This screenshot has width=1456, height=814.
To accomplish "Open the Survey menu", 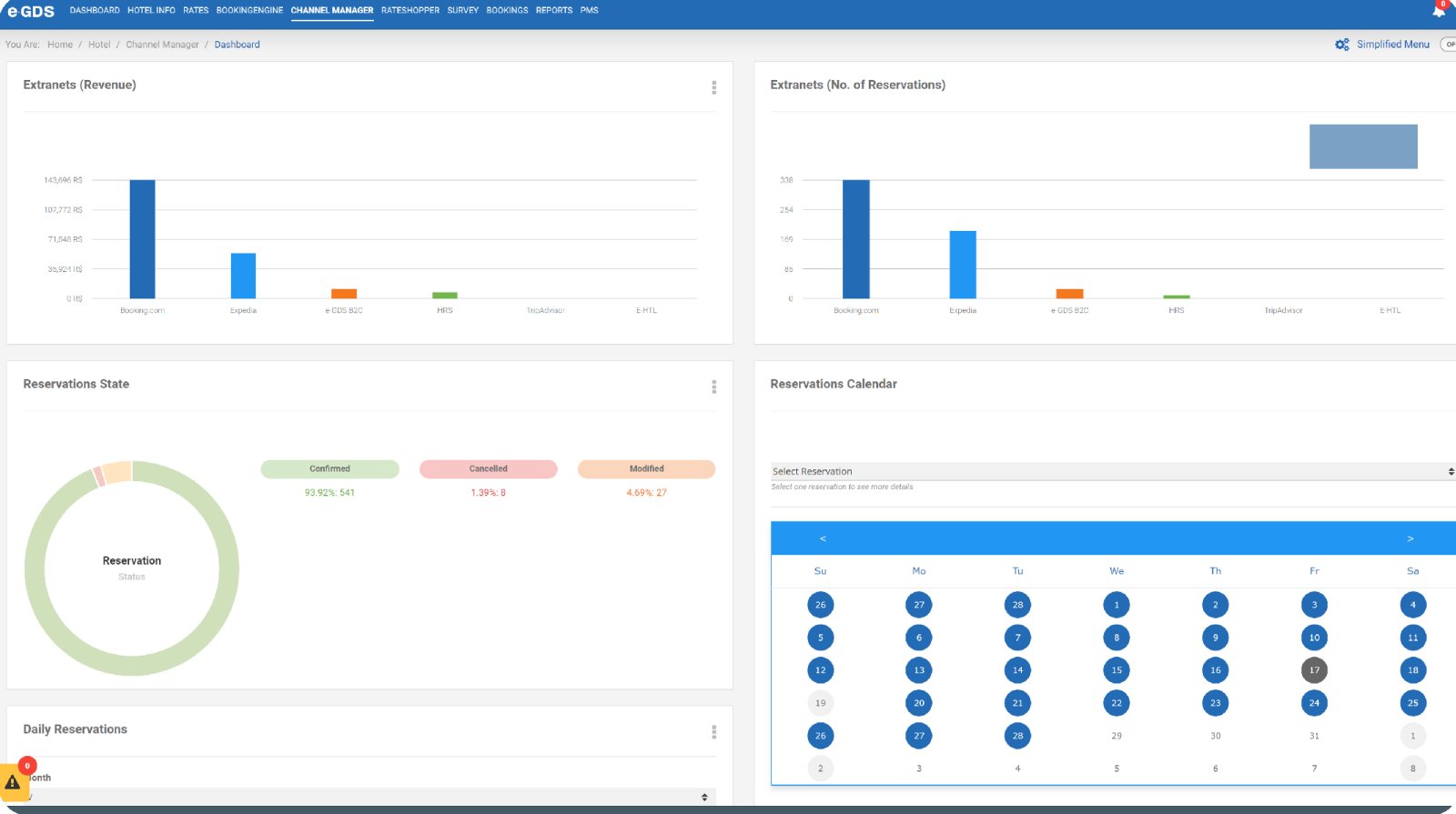I will [x=463, y=11].
